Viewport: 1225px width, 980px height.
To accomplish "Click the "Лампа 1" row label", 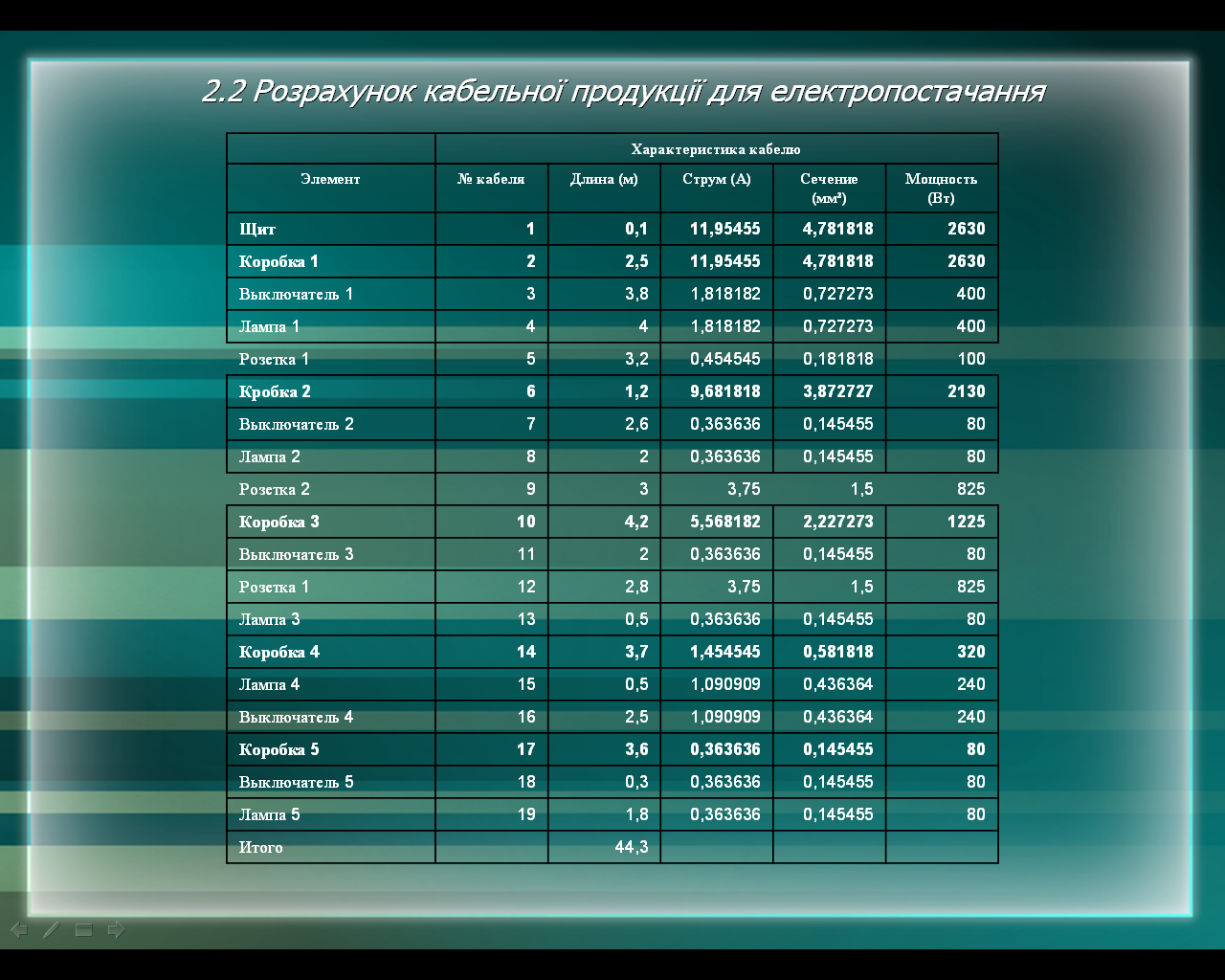I will tap(269, 327).
